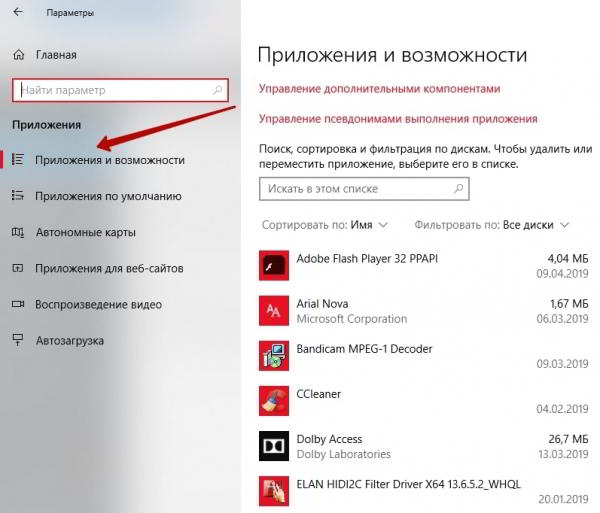Click the Воспроизведение видео camera icon
This screenshot has width=600, height=513.
tap(18, 304)
